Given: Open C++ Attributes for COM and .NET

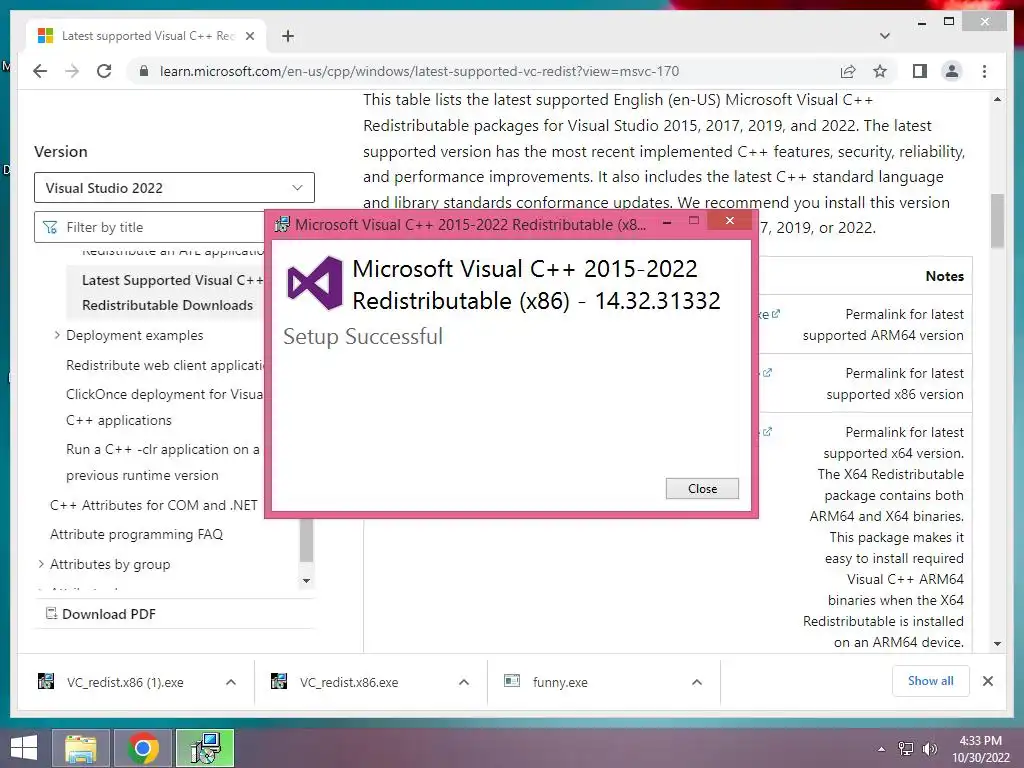Looking at the screenshot, I should pos(153,505).
